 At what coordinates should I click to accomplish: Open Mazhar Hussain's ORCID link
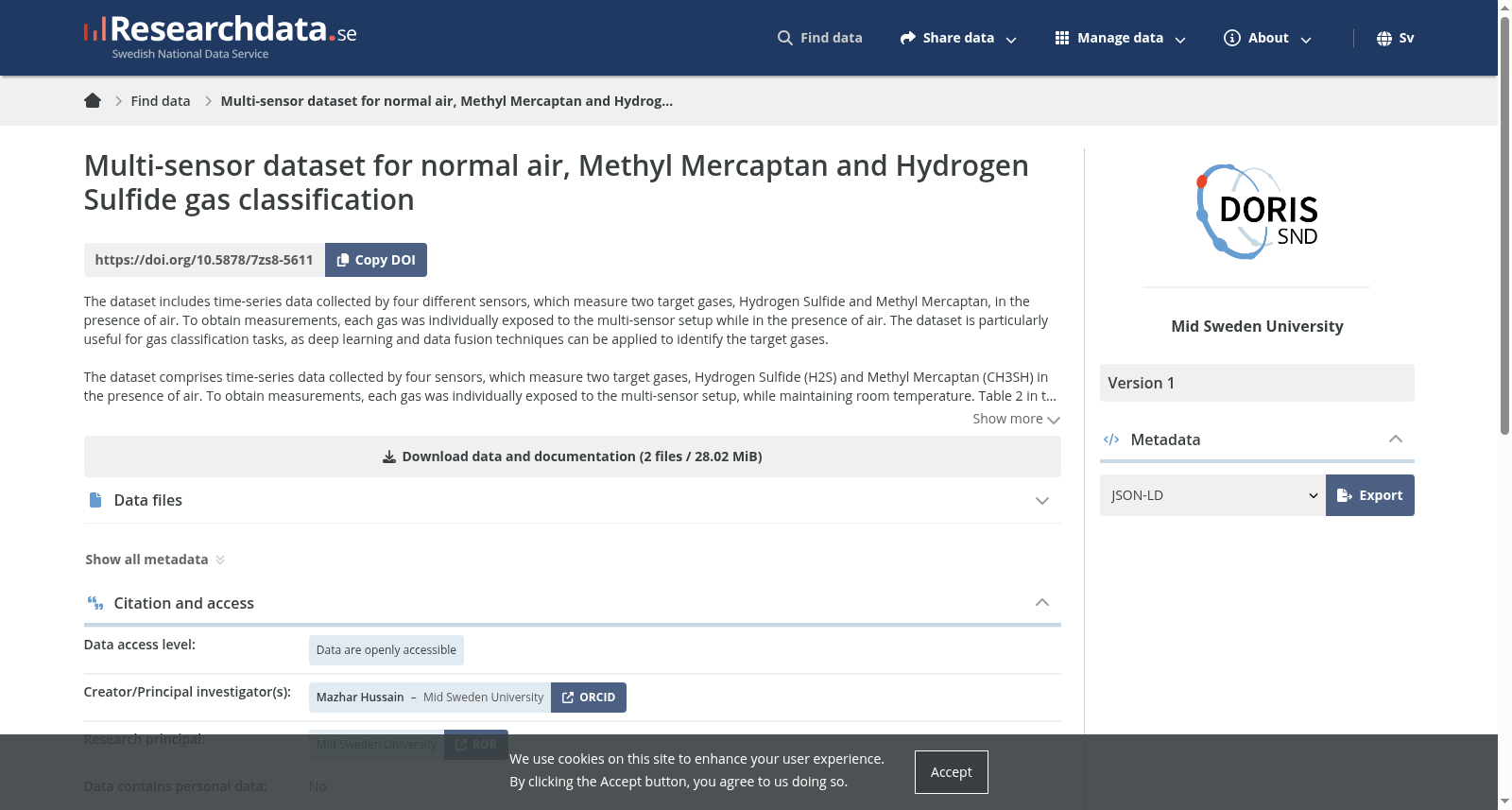(589, 698)
